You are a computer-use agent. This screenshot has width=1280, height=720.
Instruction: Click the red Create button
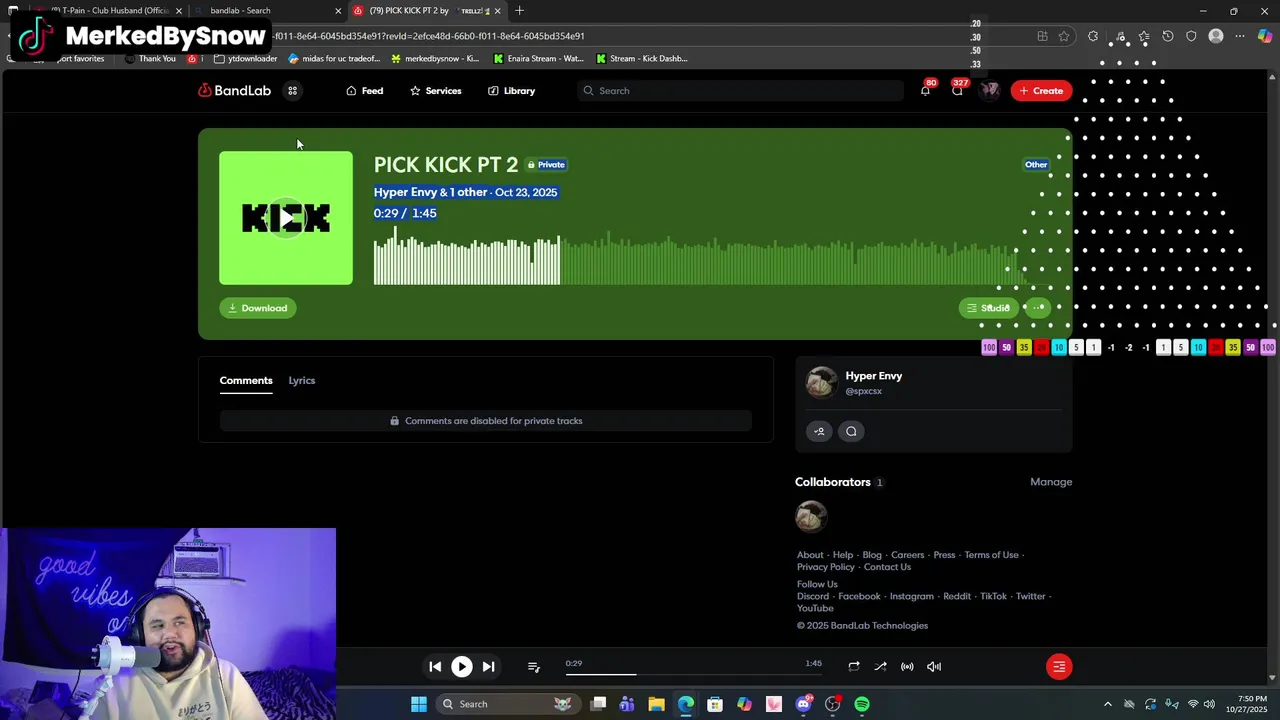click(1041, 91)
